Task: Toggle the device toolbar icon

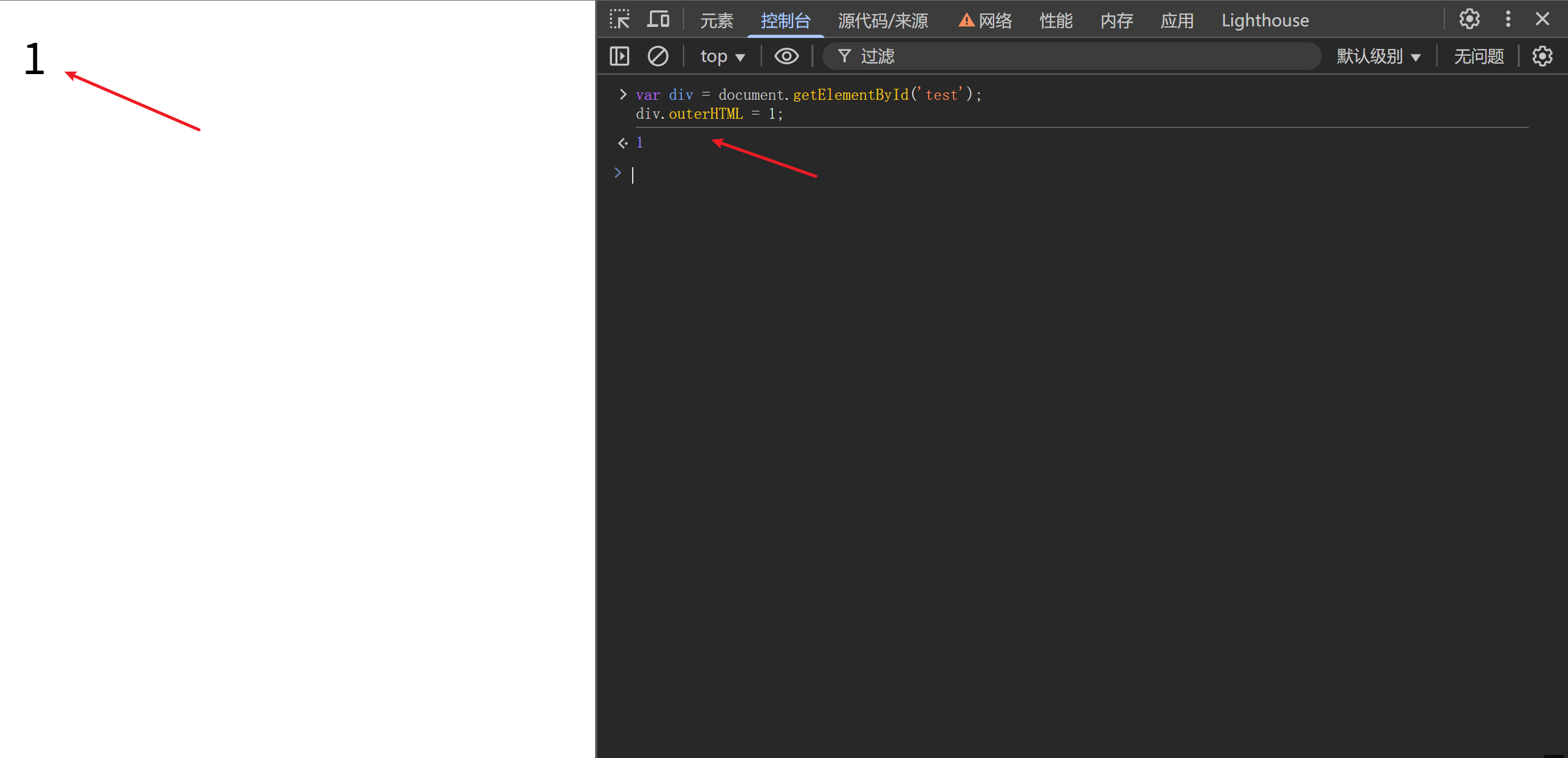Action: coord(658,20)
